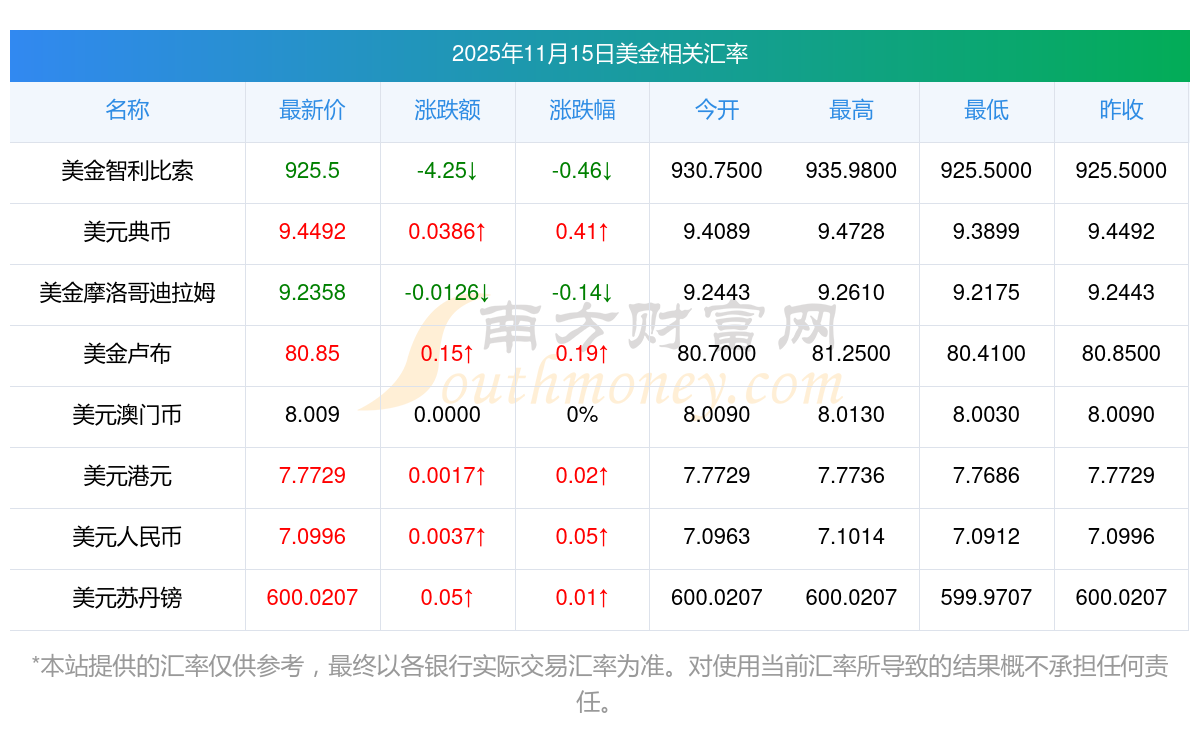Select the 名称 column header
The image size is (1200, 733).
[x=127, y=110]
